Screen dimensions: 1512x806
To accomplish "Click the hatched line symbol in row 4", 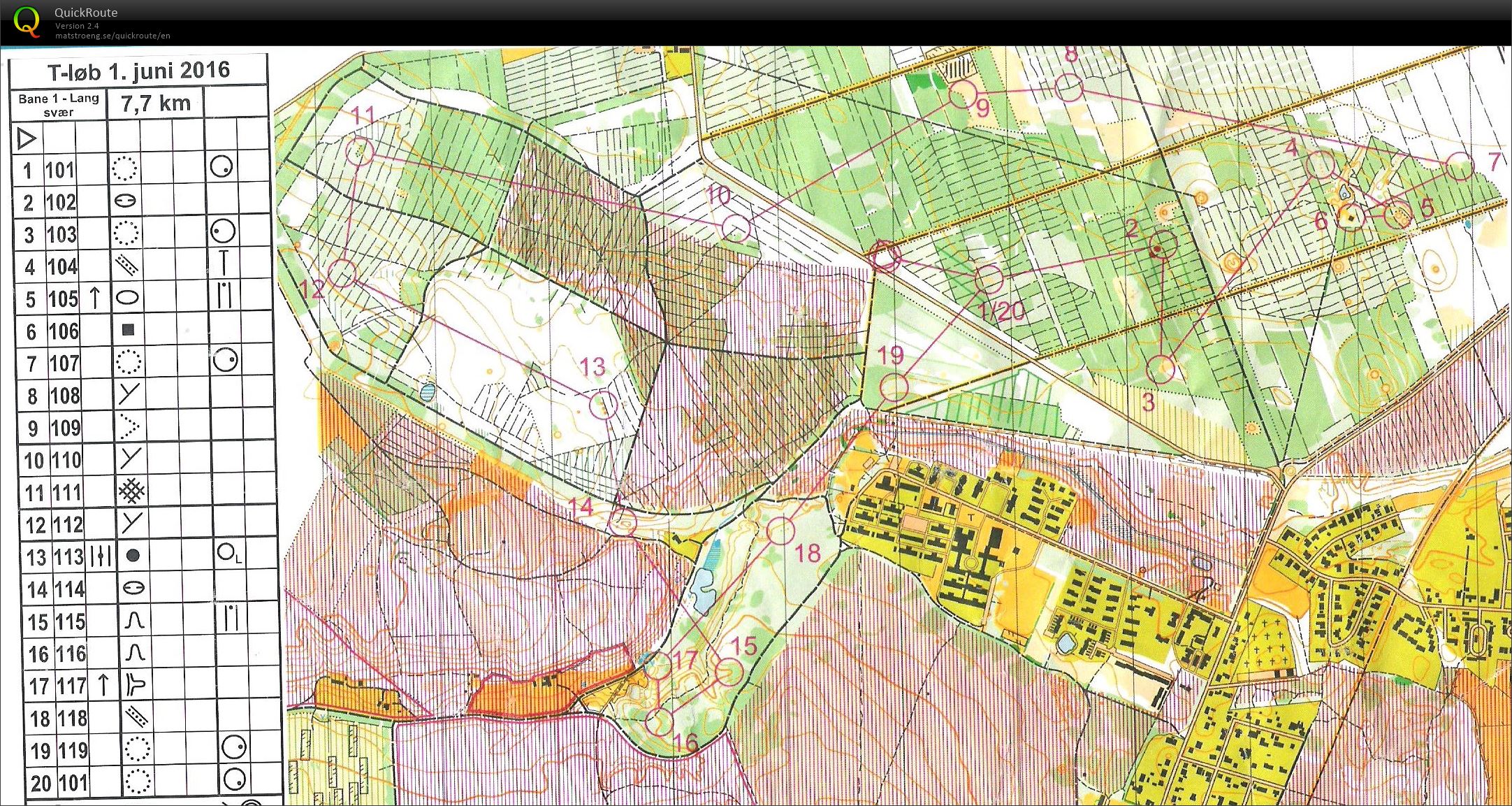I will point(126,265).
